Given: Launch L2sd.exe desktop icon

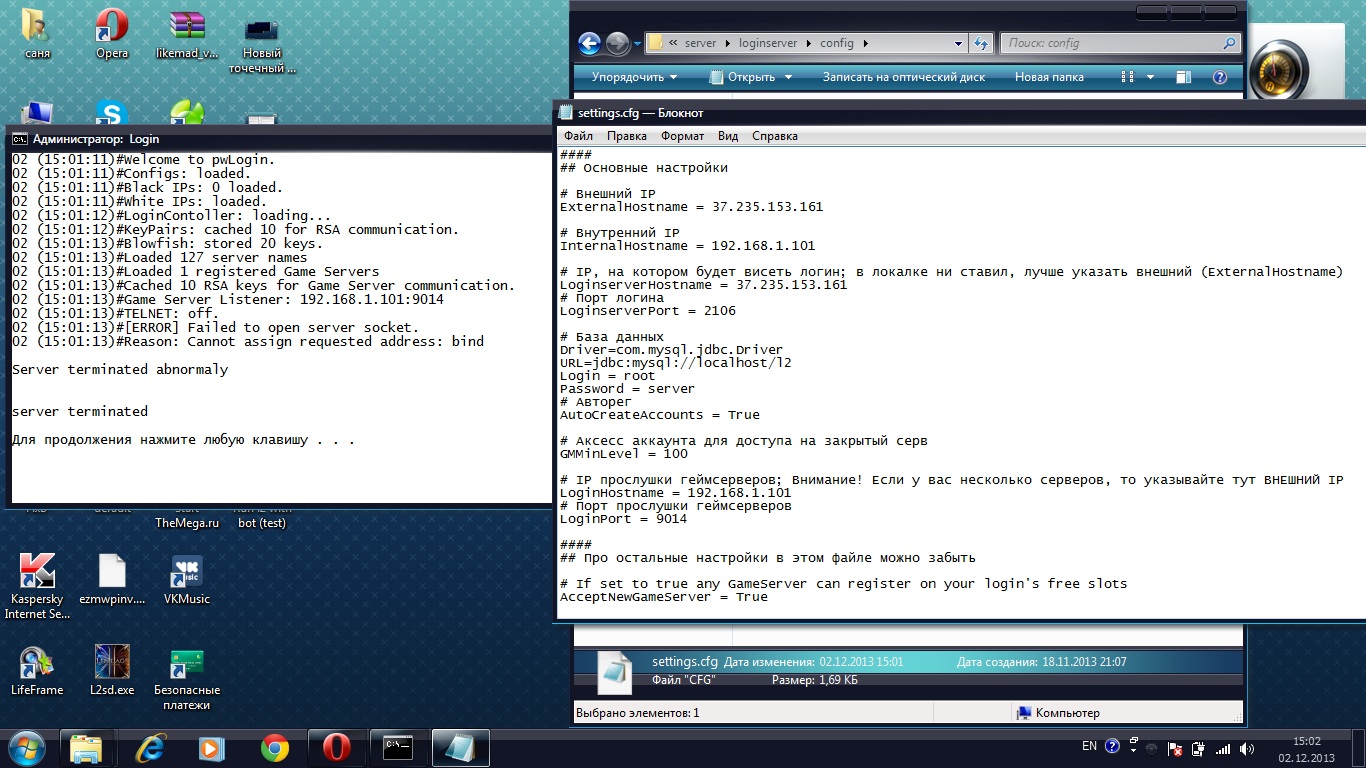Looking at the screenshot, I should [x=112, y=671].
